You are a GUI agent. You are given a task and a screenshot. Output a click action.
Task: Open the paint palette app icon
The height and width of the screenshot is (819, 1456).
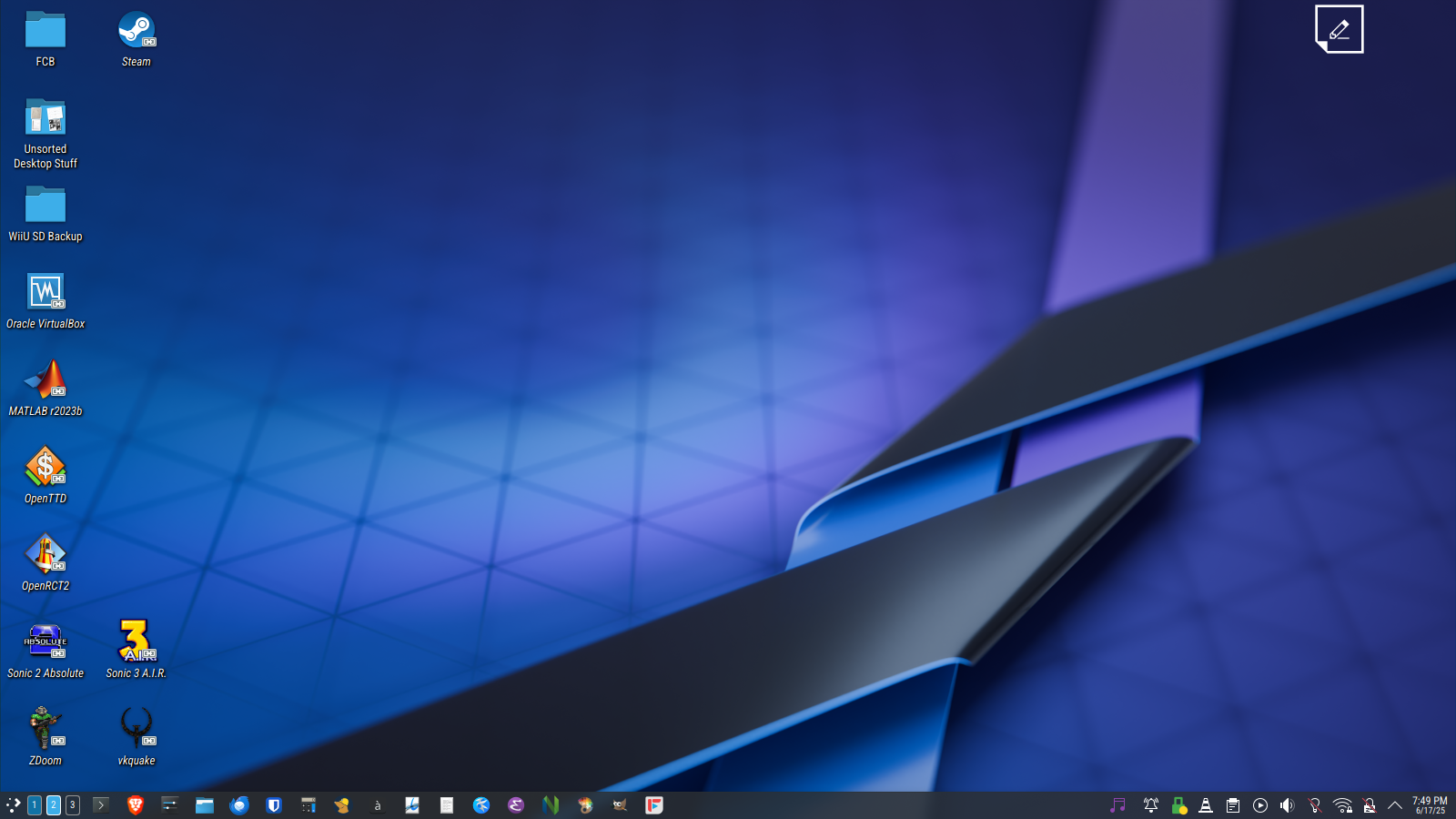[x=585, y=804]
